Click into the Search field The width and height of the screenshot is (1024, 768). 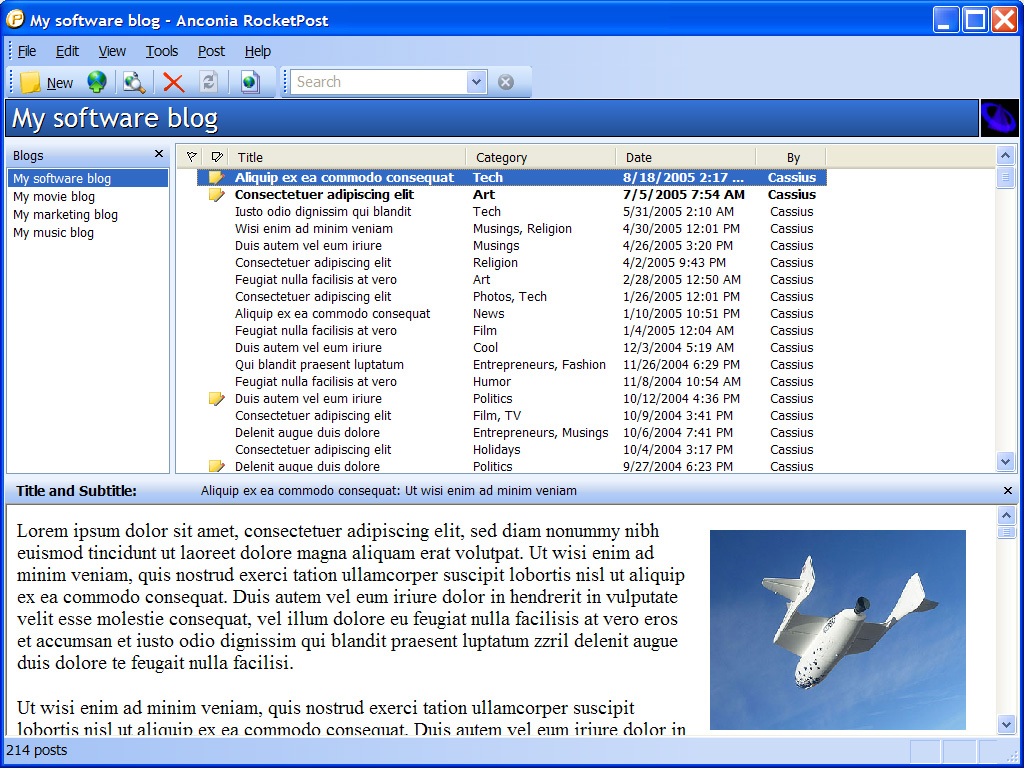379,82
